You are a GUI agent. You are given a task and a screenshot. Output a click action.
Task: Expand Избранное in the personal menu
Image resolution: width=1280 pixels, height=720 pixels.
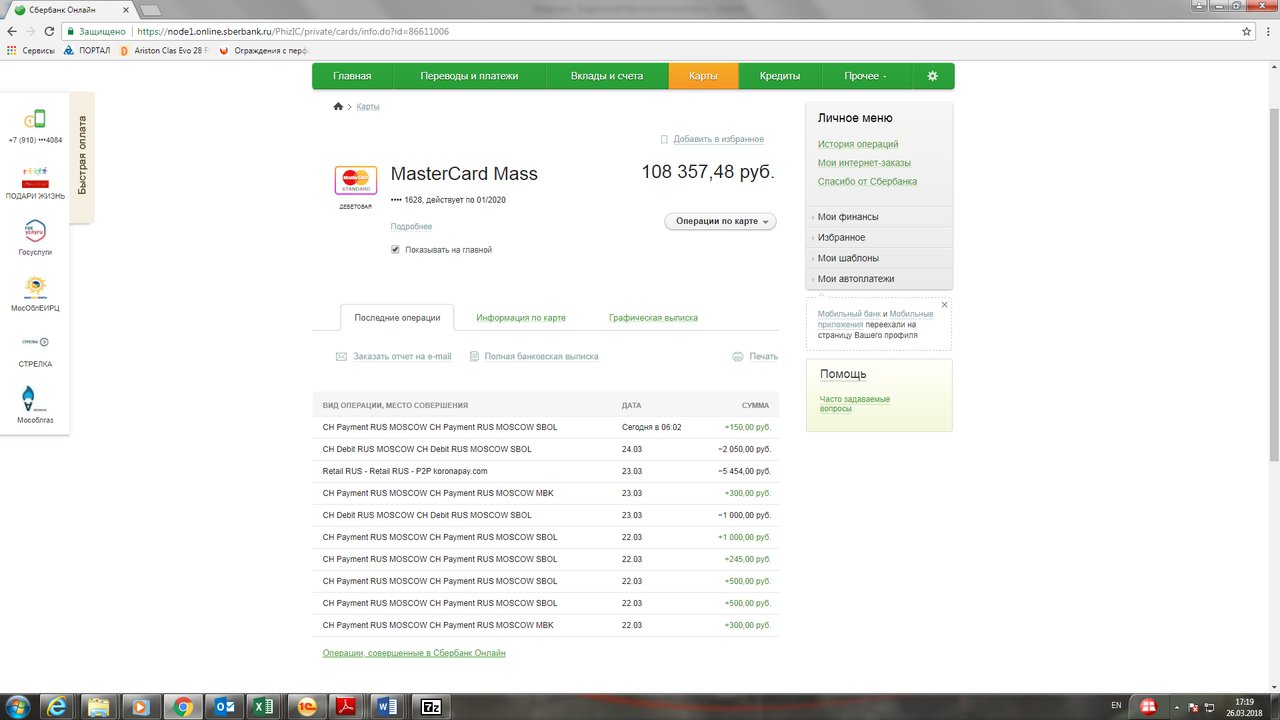click(x=841, y=238)
